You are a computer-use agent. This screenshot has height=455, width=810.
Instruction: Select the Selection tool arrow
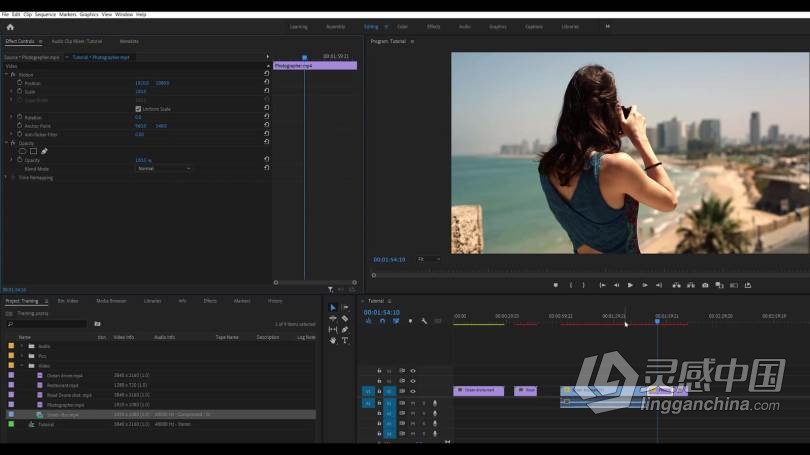pos(333,308)
